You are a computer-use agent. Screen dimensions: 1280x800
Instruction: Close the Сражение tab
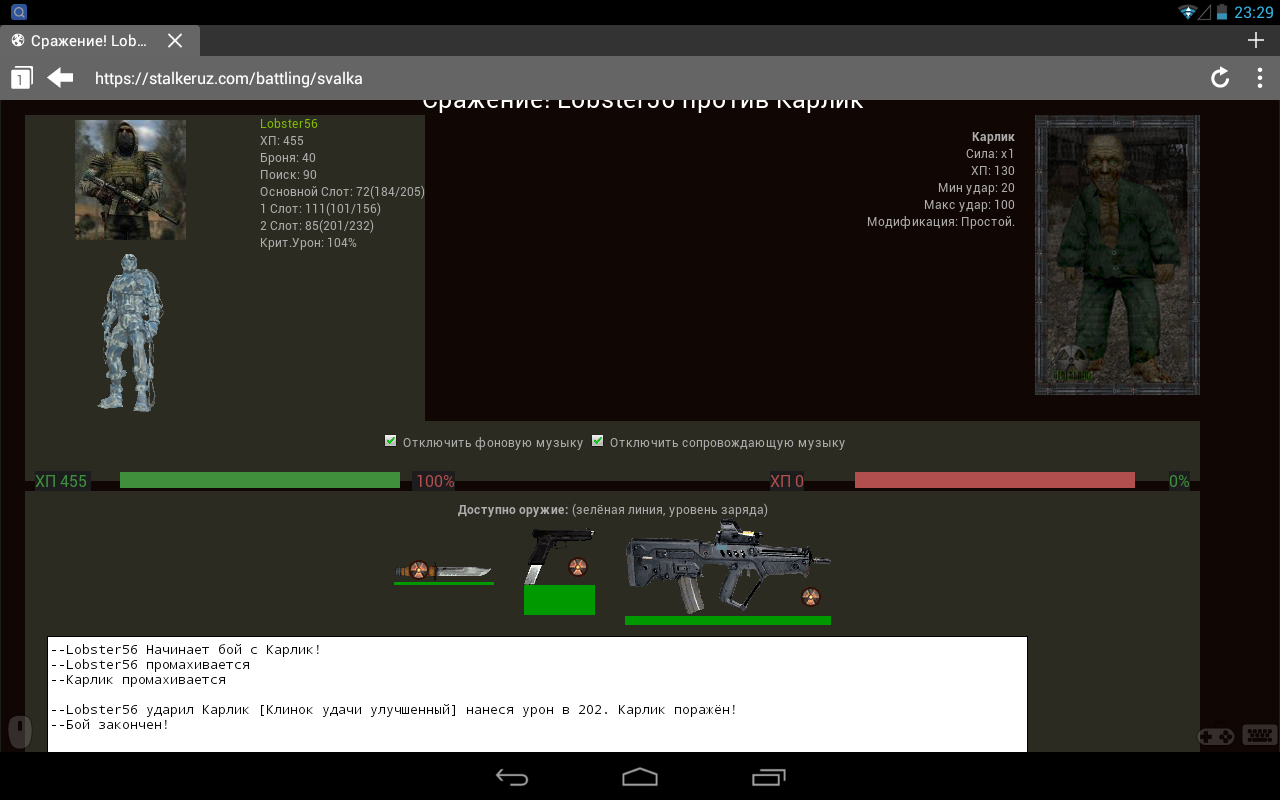pos(175,41)
